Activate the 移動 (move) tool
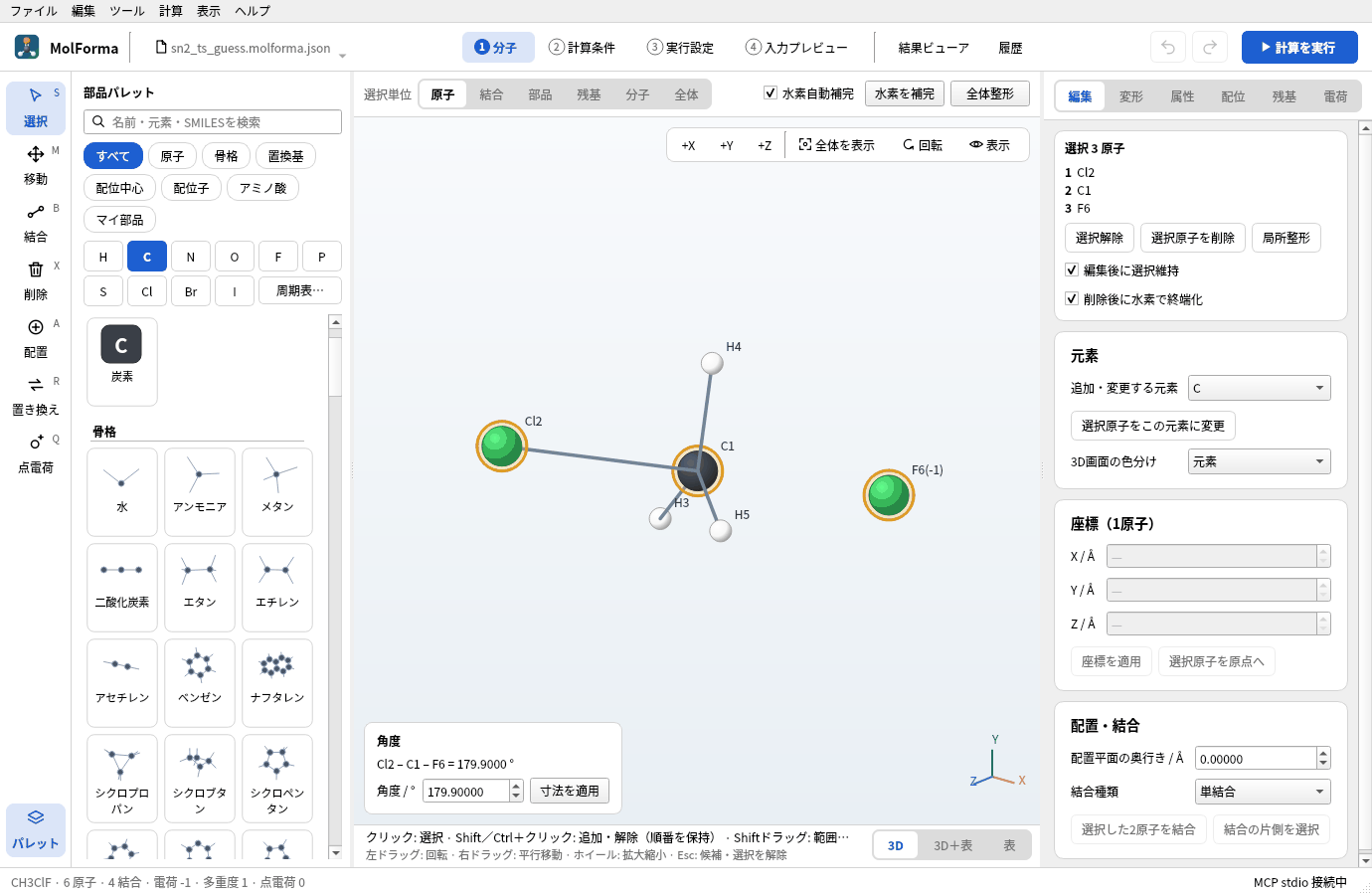Image resolution: width=1372 pixels, height=895 pixels. pyautogui.click(x=36, y=165)
